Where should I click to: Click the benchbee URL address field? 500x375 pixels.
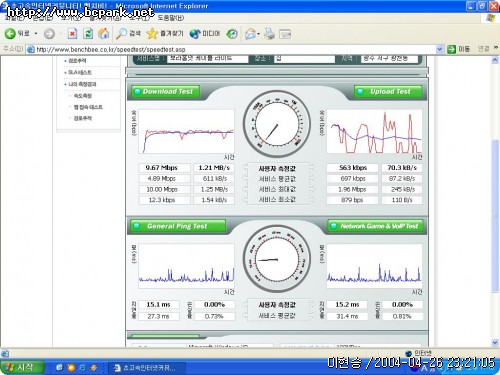click(231, 49)
